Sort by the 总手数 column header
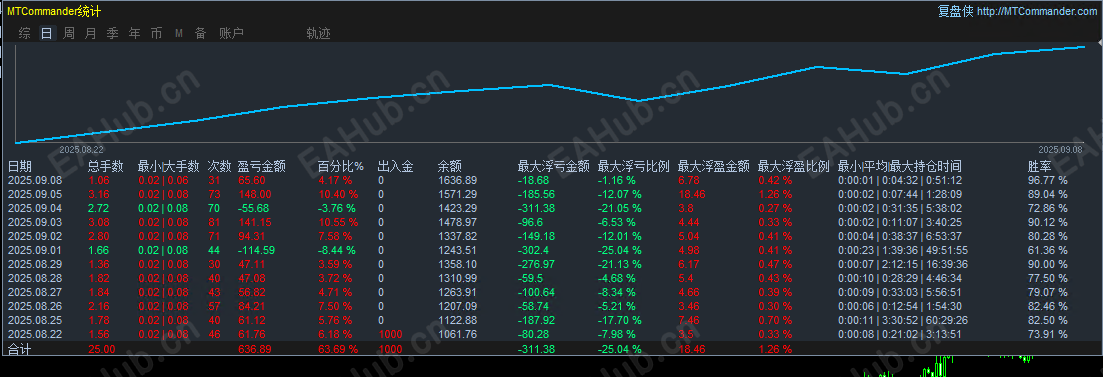 point(106,167)
